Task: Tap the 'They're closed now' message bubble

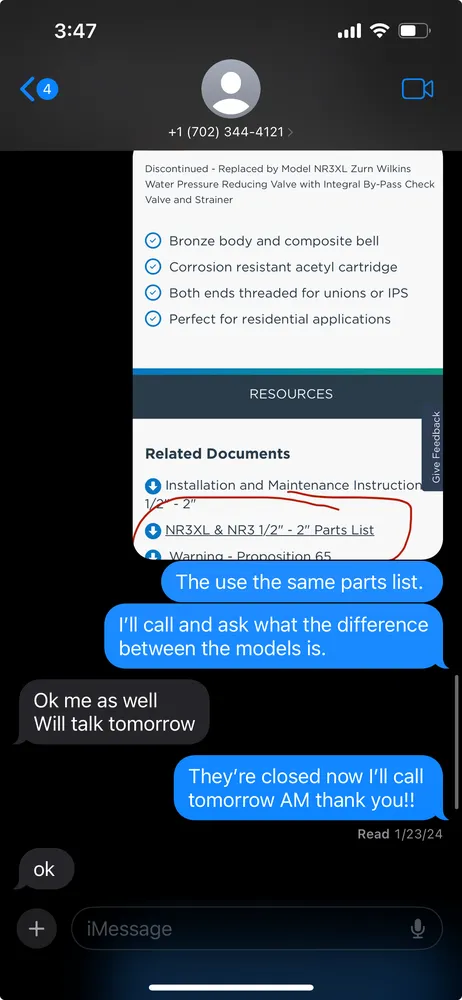Action: [308, 788]
